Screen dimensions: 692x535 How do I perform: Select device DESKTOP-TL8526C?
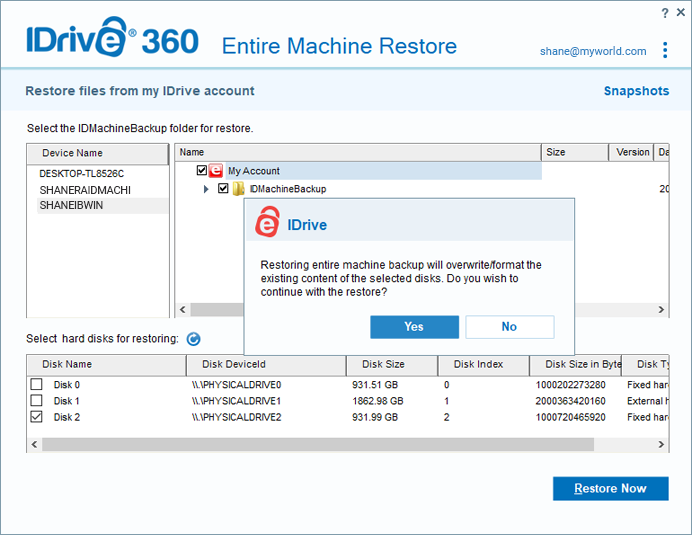pyautogui.click(x=82, y=173)
